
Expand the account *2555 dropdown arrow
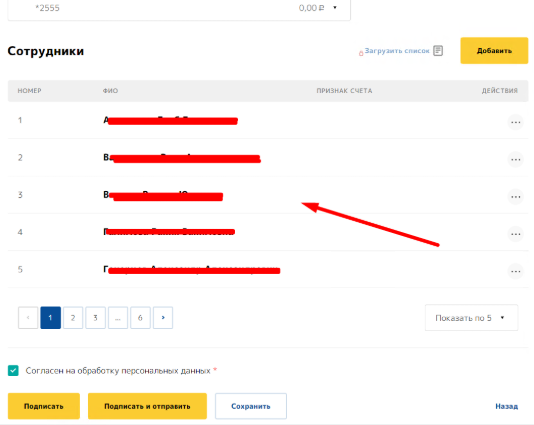[x=335, y=7]
